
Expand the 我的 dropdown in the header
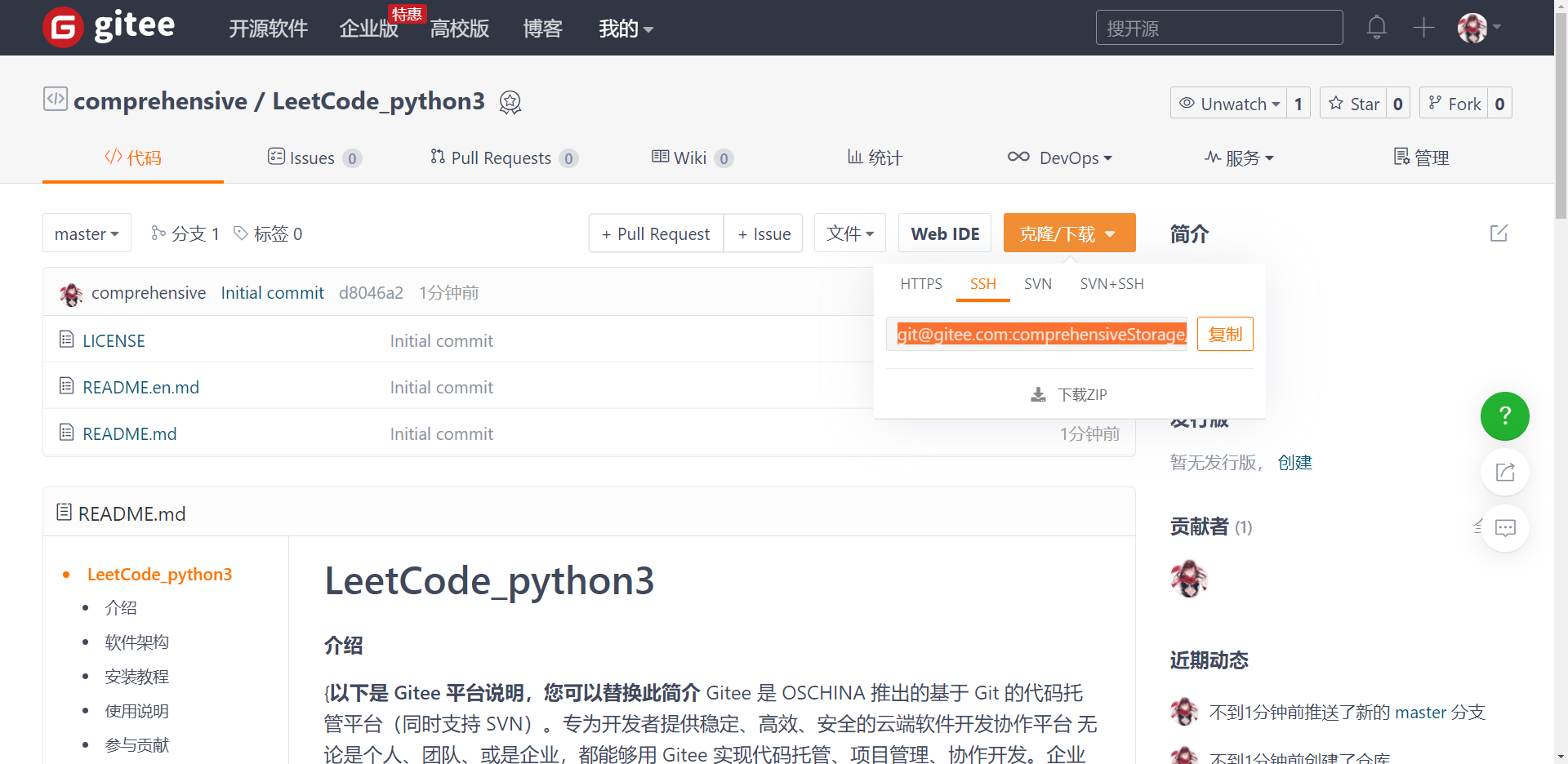point(626,29)
